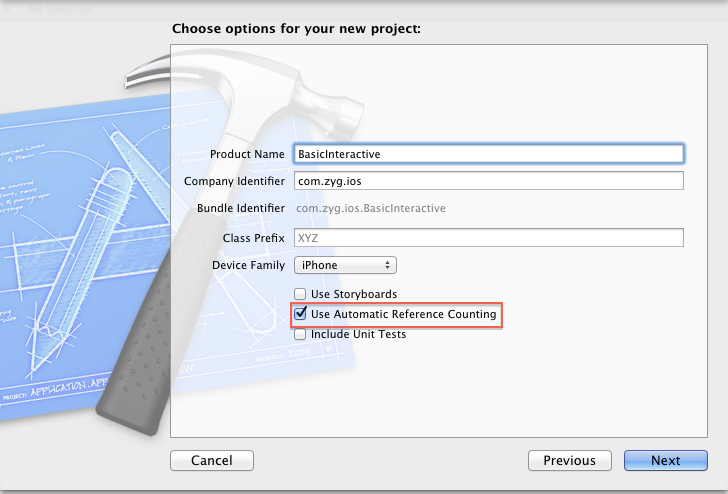Enable the Use Storyboards checkbox

(300, 294)
